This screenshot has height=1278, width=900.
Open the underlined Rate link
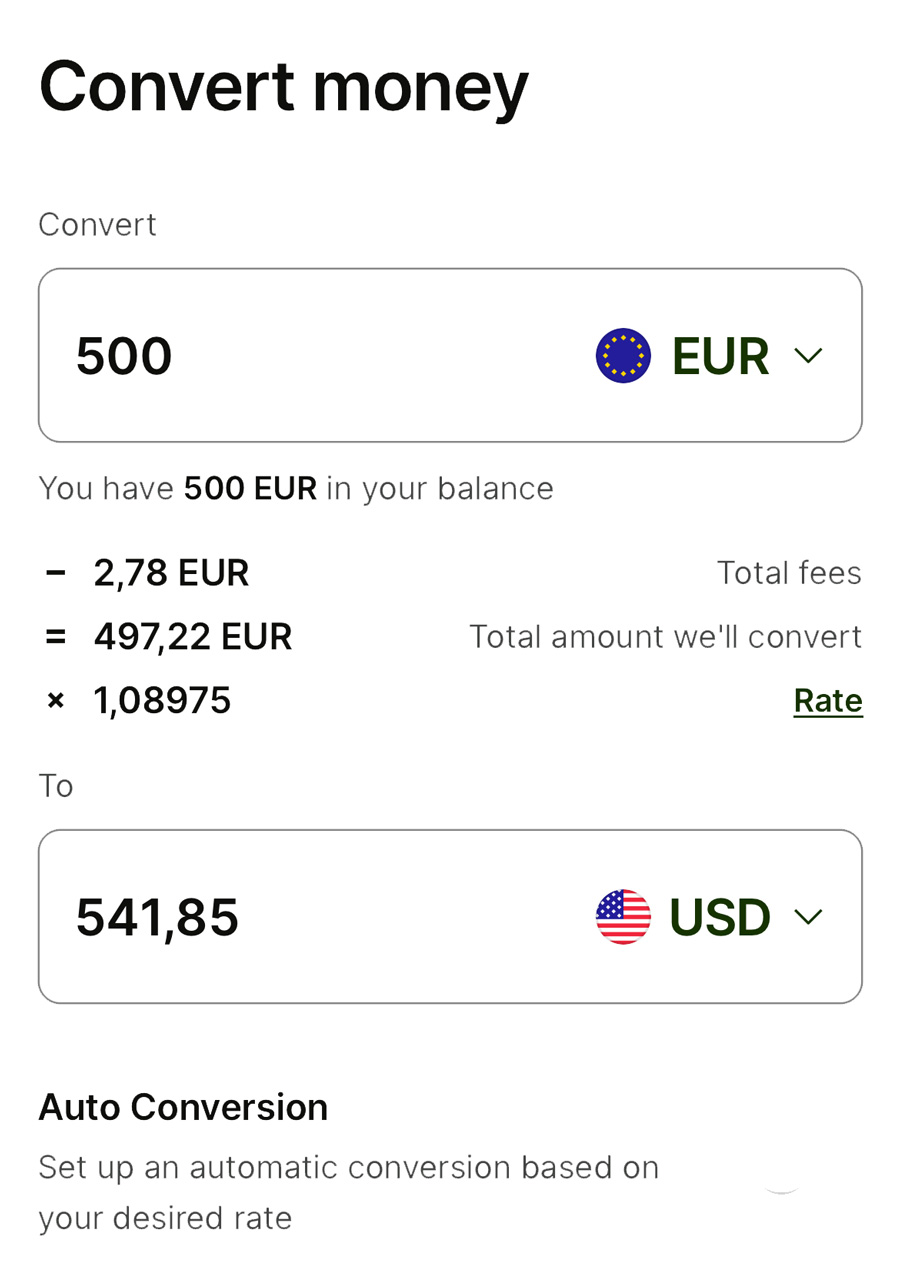tap(828, 701)
